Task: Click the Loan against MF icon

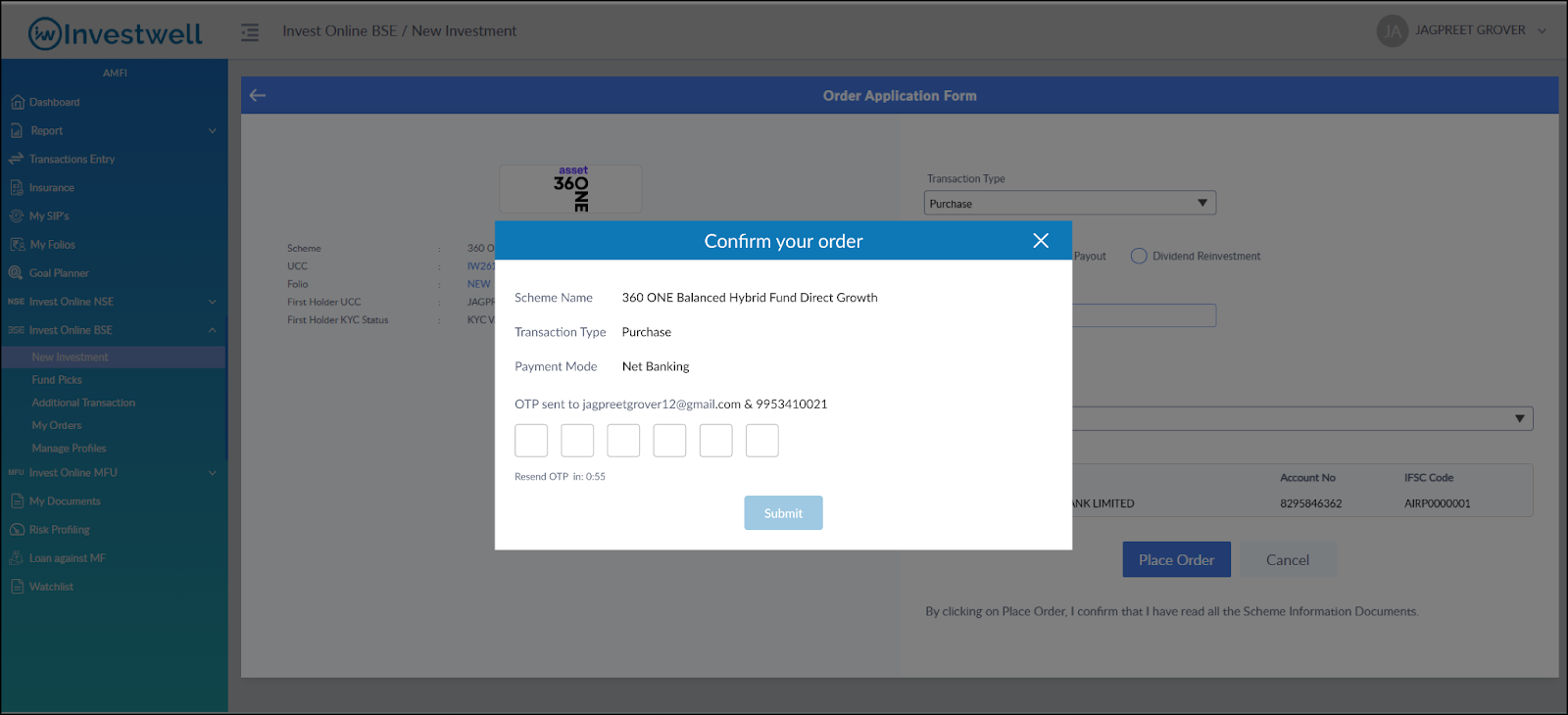Action: [17, 558]
